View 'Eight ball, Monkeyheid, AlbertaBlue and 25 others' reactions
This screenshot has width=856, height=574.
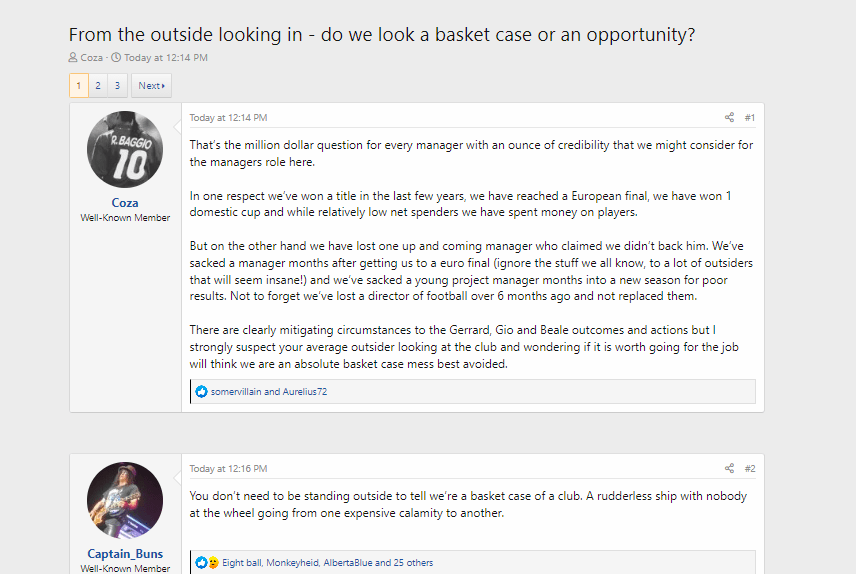point(328,563)
